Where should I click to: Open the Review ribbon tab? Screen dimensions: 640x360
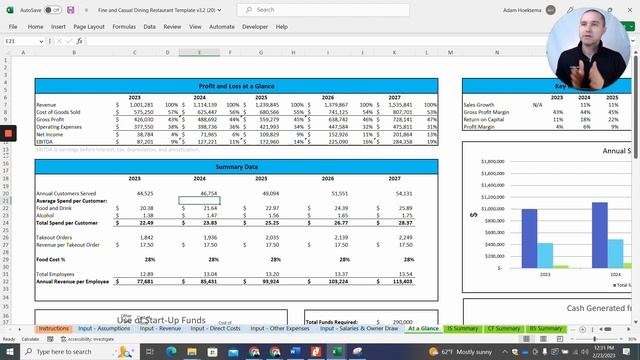pyautogui.click(x=172, y=27)
